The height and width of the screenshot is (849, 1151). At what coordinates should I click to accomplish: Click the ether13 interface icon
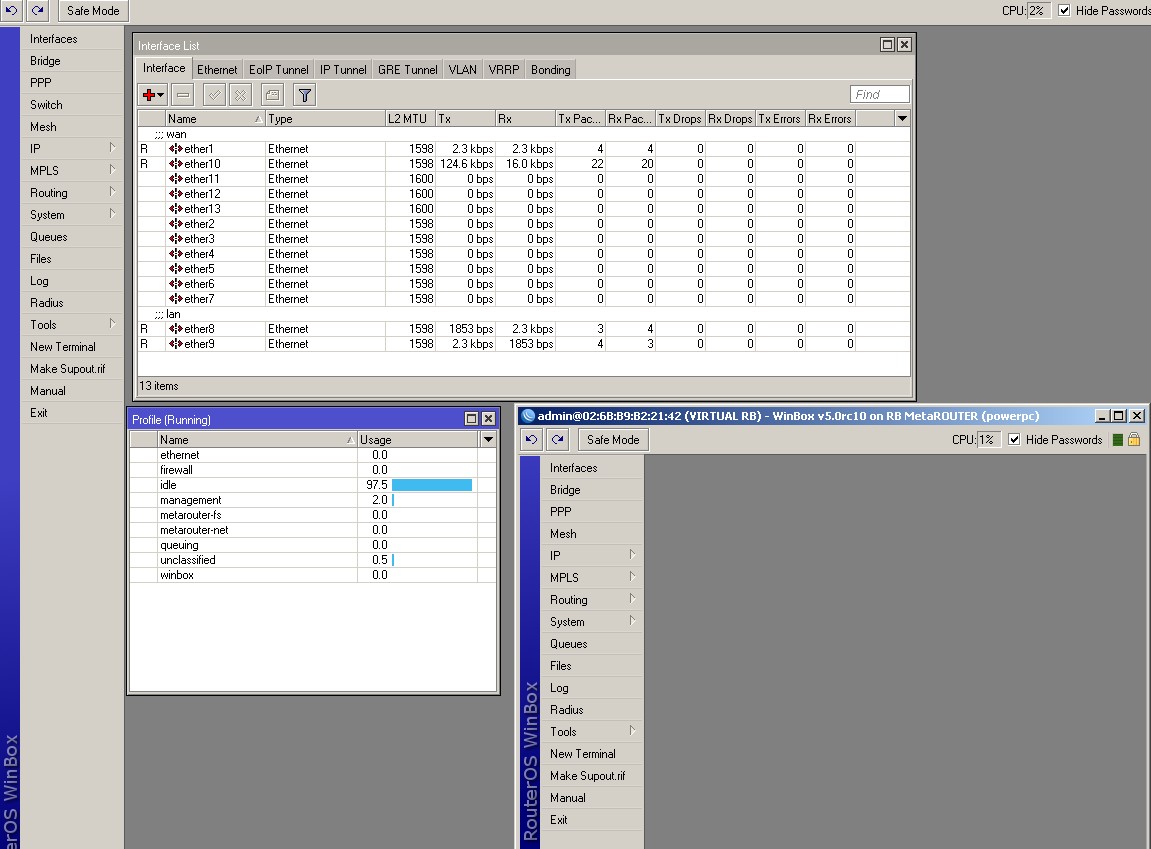click(175, 209)
